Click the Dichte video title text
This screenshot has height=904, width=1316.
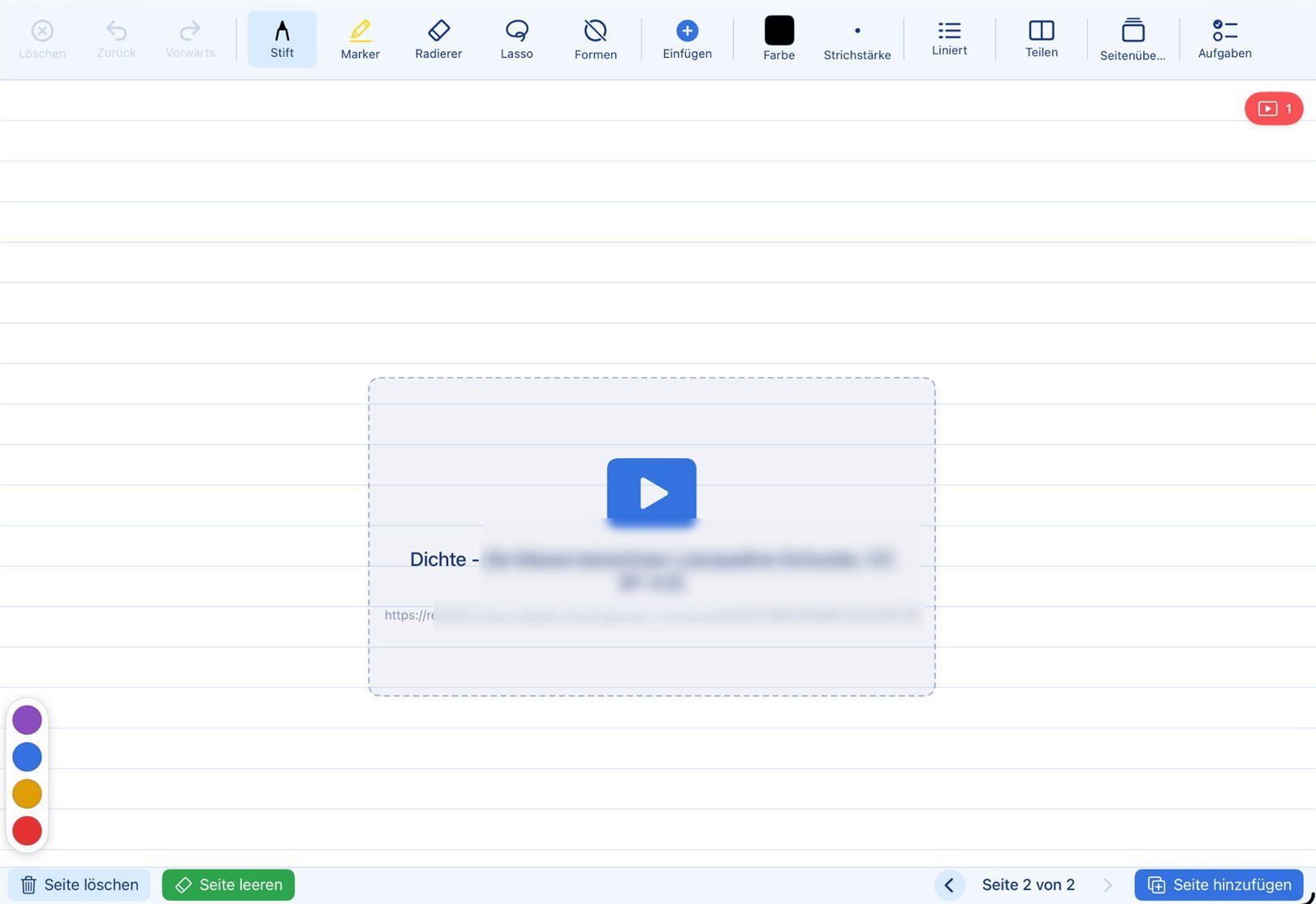point(651,570)
